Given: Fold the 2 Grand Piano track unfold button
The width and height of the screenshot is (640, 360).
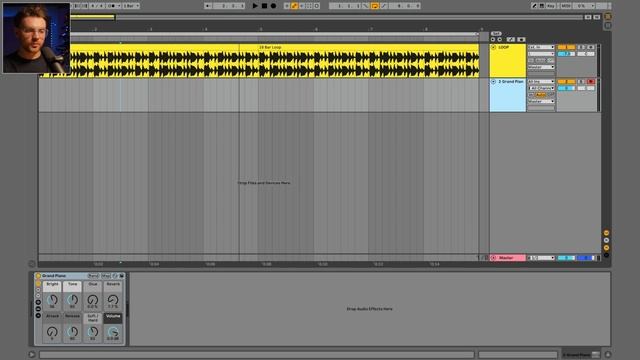Looking at the screenshot, I should tap(493, 82).
